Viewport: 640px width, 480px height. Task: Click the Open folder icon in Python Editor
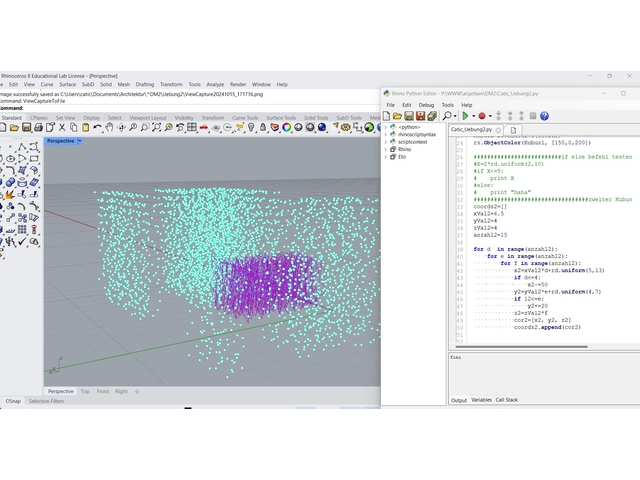[x=399, y=116]
